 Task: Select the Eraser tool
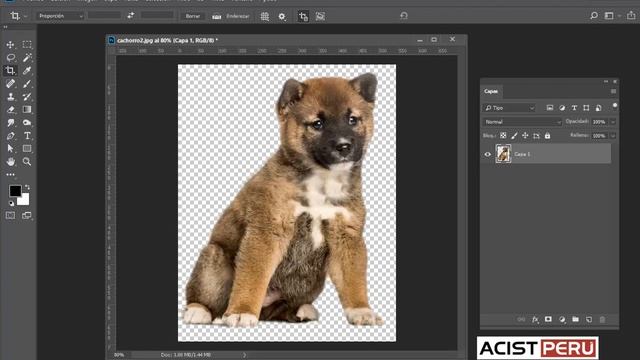(10, 109)
